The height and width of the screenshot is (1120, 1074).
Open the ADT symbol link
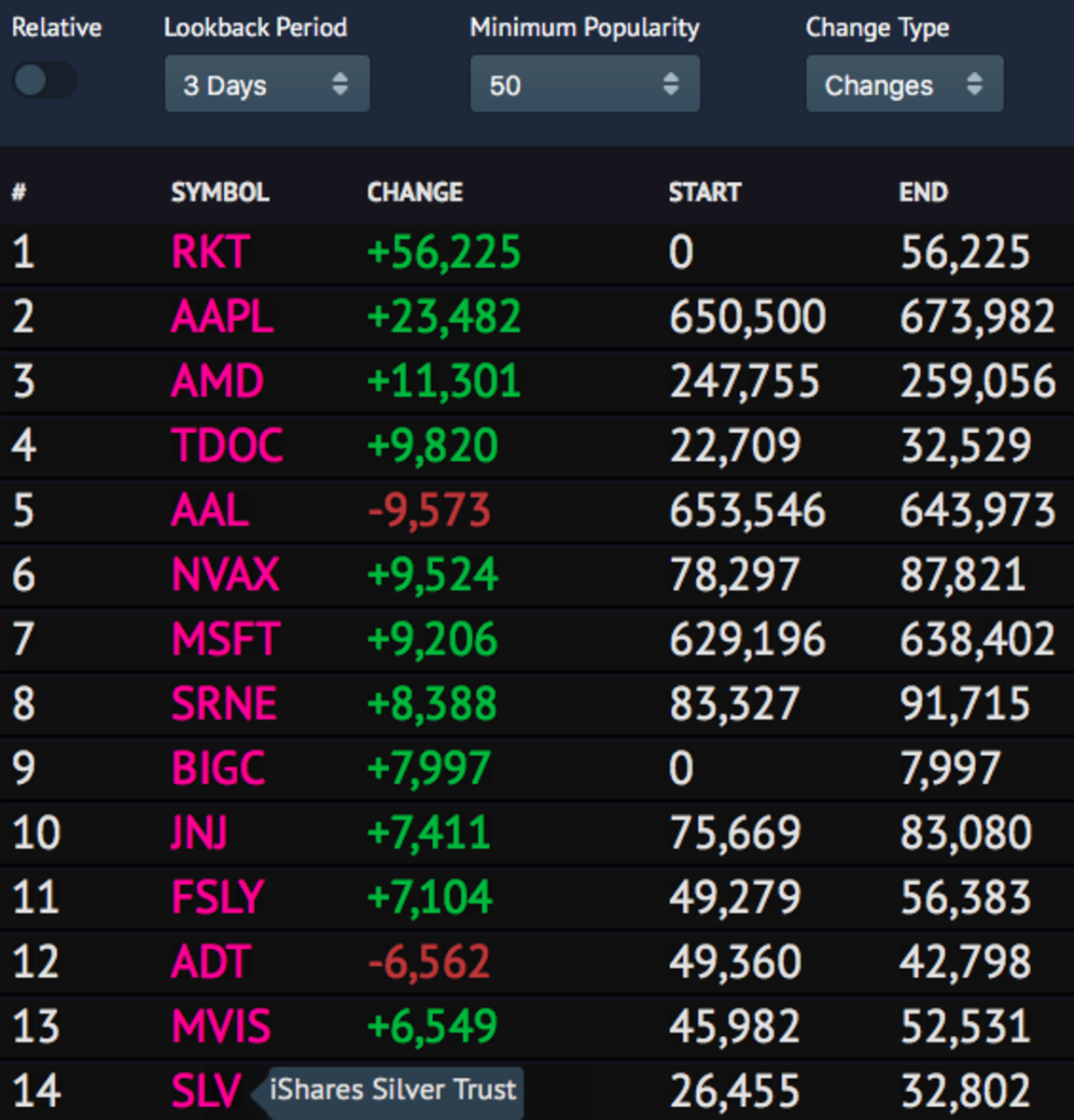pos(211,961)
